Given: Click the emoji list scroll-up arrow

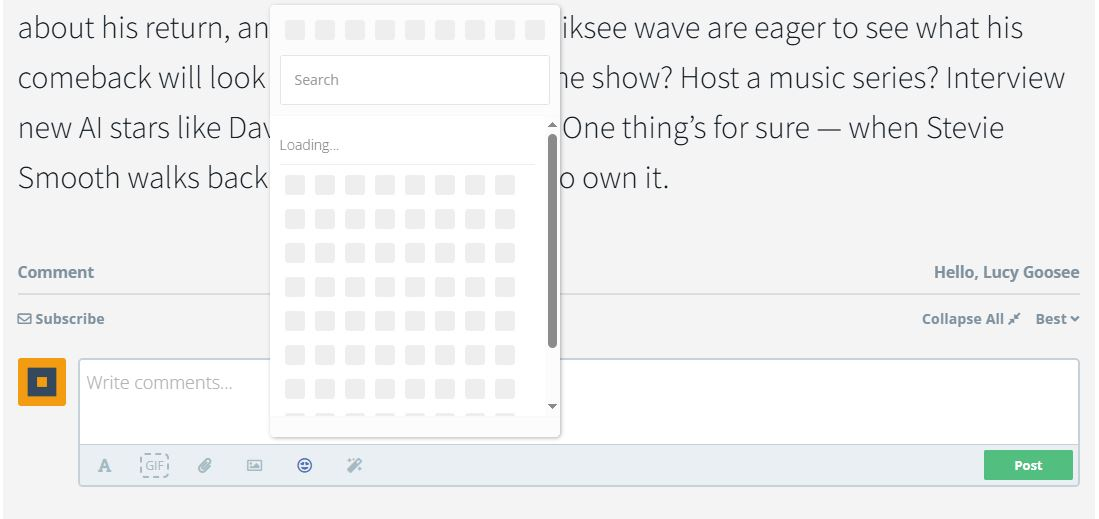Looking at the screenshot, I should click(552, 125).
